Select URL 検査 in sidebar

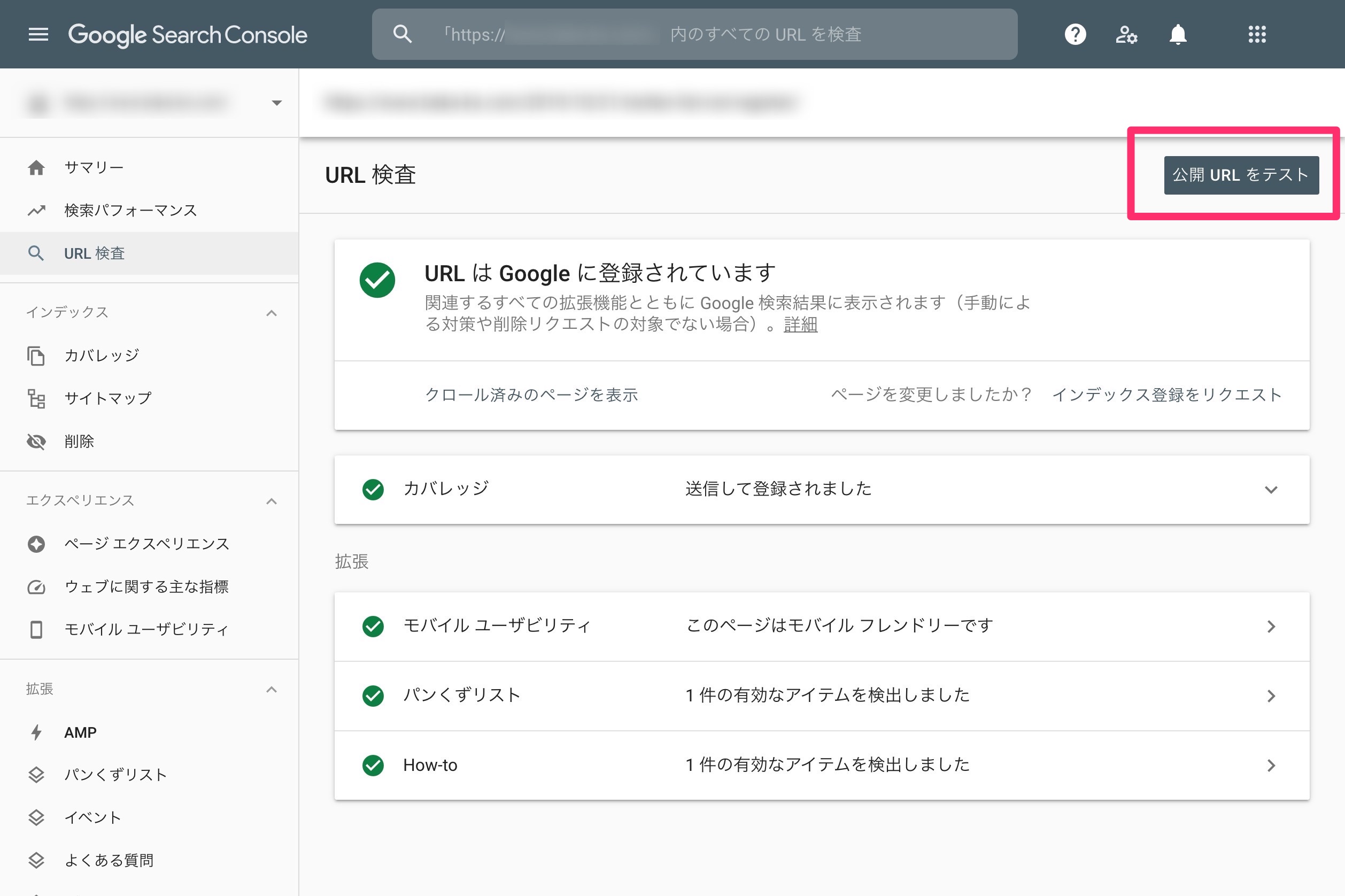(x=149, y=253)
